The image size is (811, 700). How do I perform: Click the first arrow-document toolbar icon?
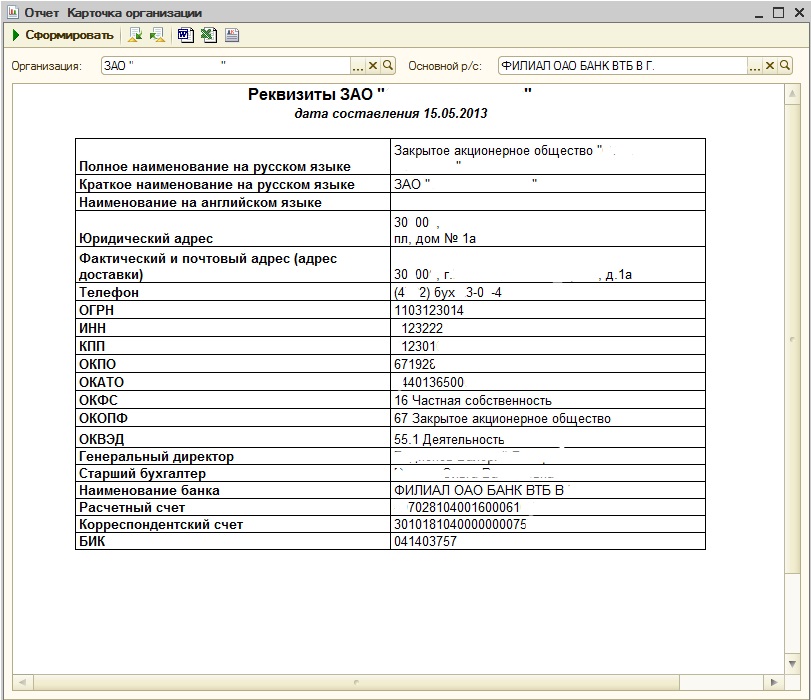pyautogui.click(x=136, y=35)
